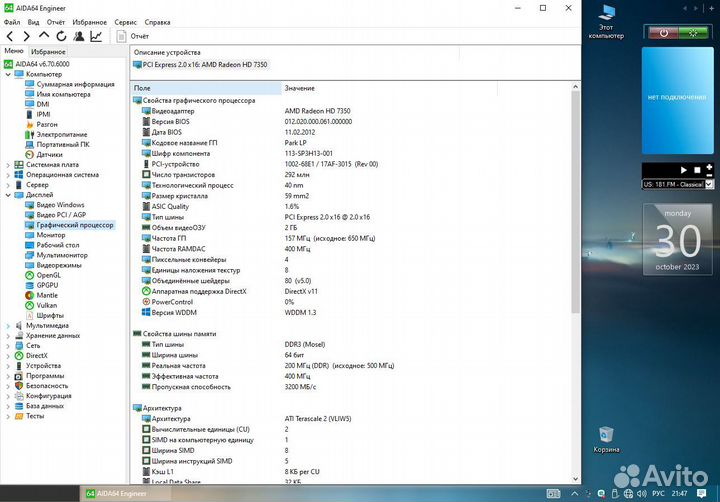Expand the Системная плата tree node
Image resolution: width=720 pixels, height=502 pixels.
9,164
